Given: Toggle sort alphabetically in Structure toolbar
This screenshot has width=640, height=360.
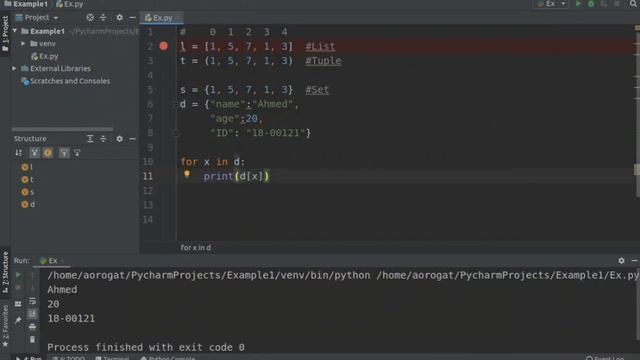Looking at the screenshot, I should pos(18,153).
